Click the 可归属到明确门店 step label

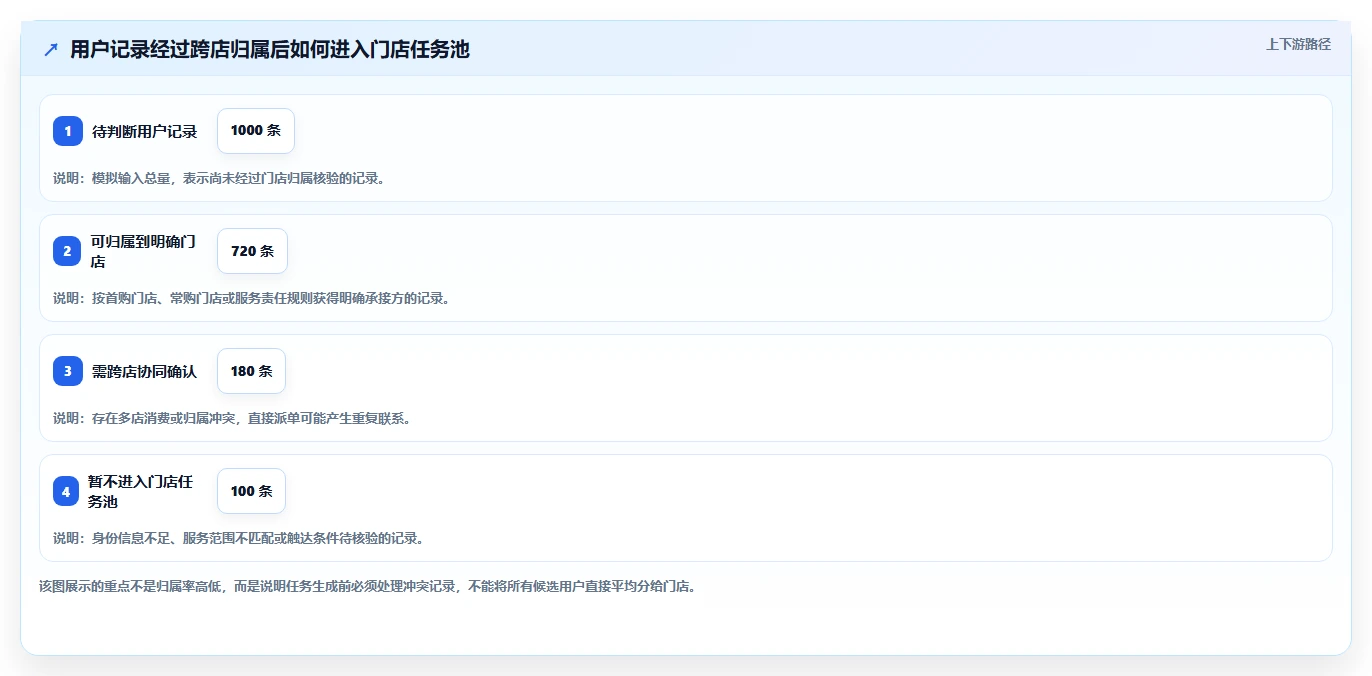(143, 251)
